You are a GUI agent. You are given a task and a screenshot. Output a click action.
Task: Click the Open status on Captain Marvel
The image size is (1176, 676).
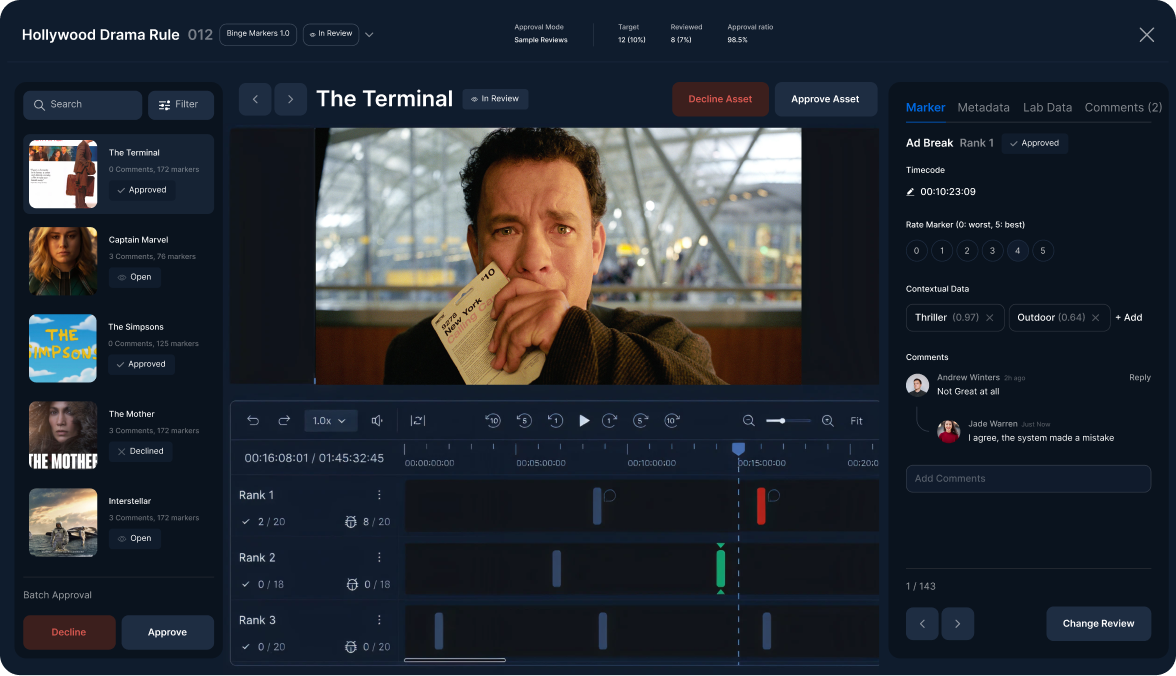coord(134,277)
